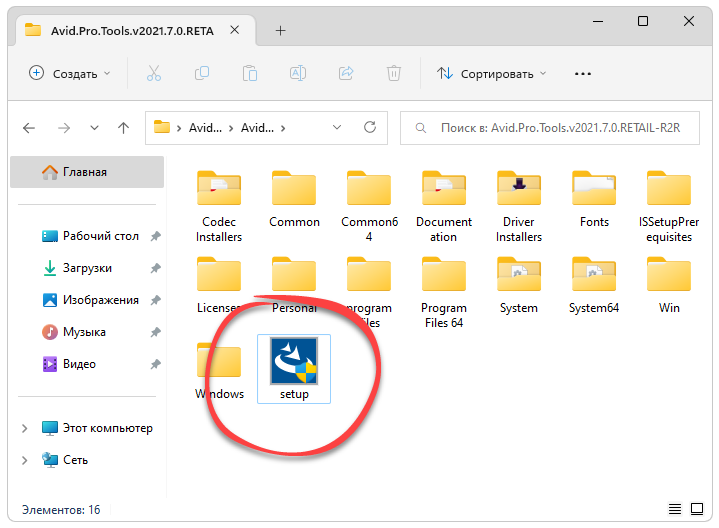
Task: Open the System64 folder
Action: click(x=594, y=285)
